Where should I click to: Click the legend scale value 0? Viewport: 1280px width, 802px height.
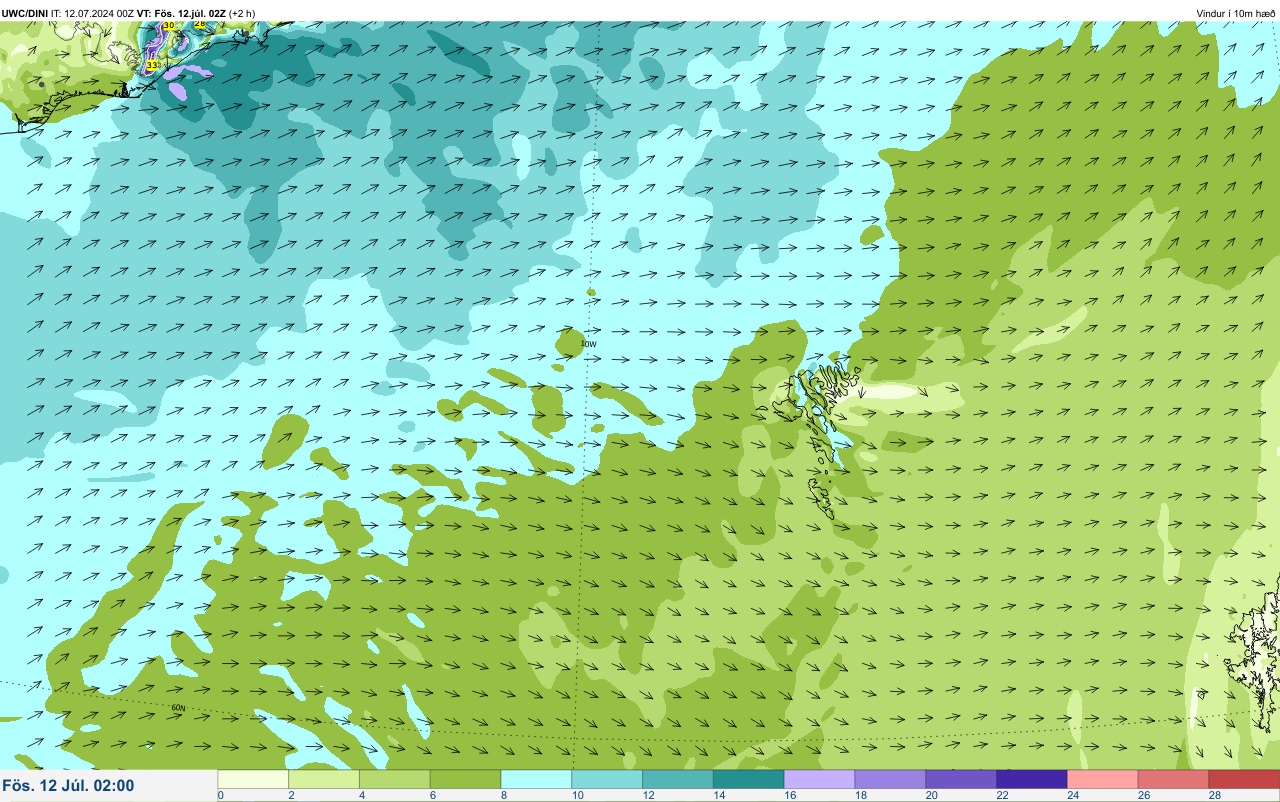(x=220, y=796)
